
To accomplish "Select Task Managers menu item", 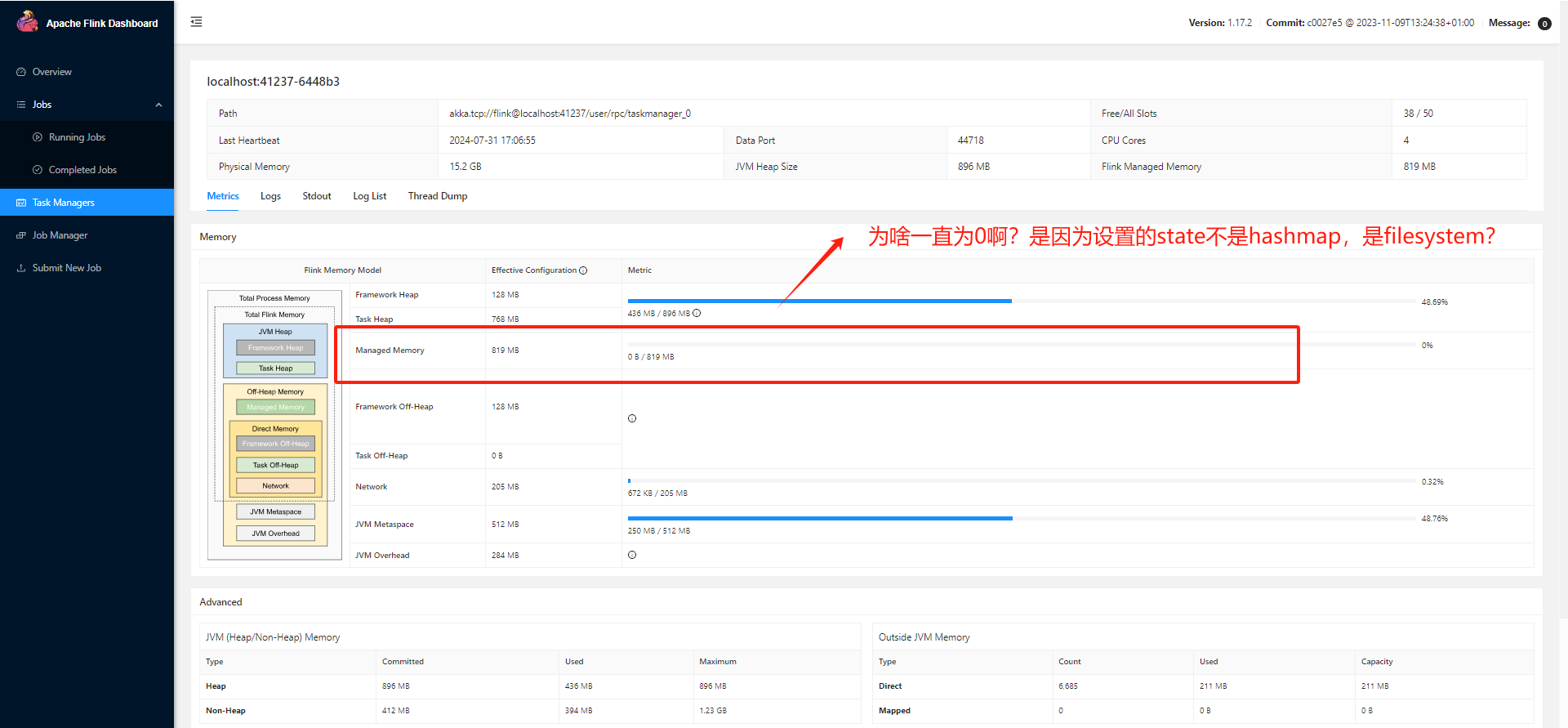I will [87, 203].
